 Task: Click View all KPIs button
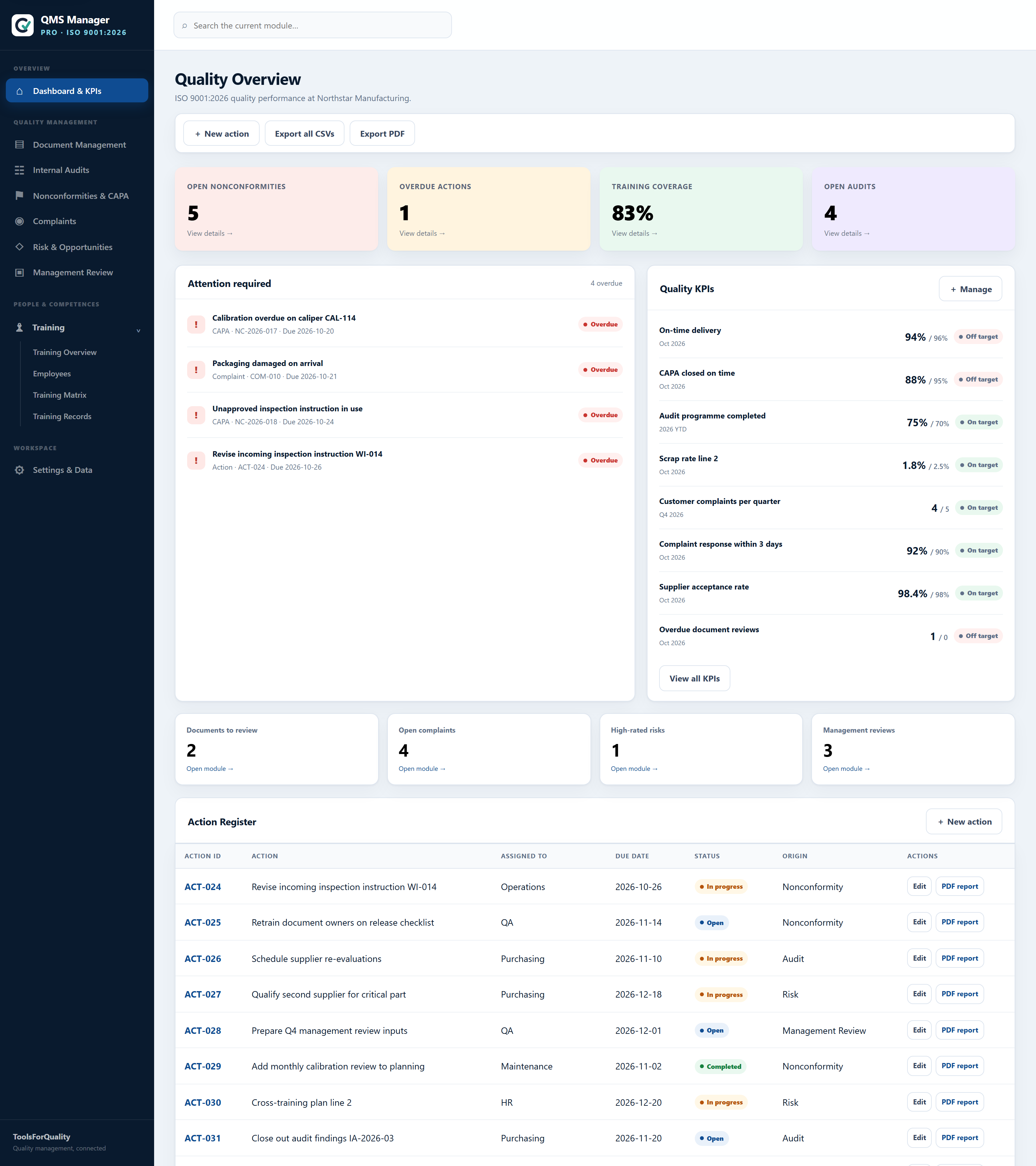pyautogui.click(x=694, y=678)
